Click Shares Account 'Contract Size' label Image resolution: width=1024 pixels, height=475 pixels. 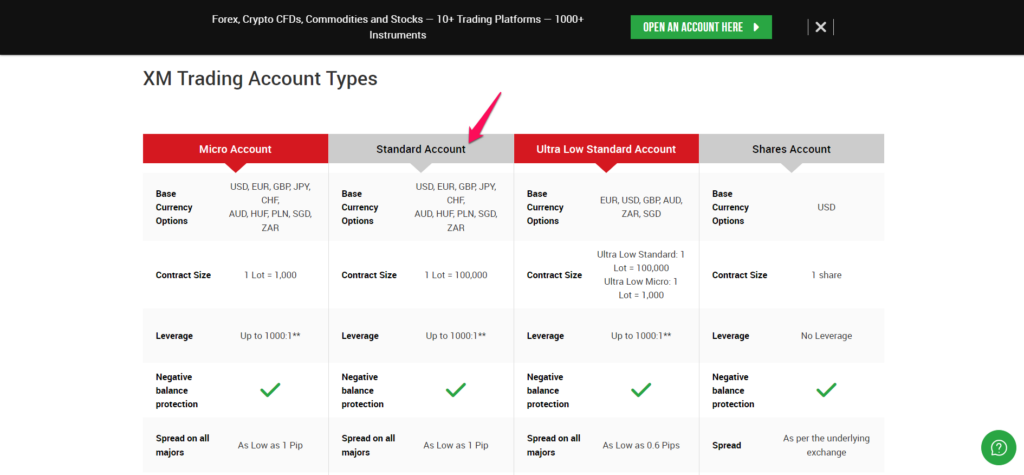point(739,275)
